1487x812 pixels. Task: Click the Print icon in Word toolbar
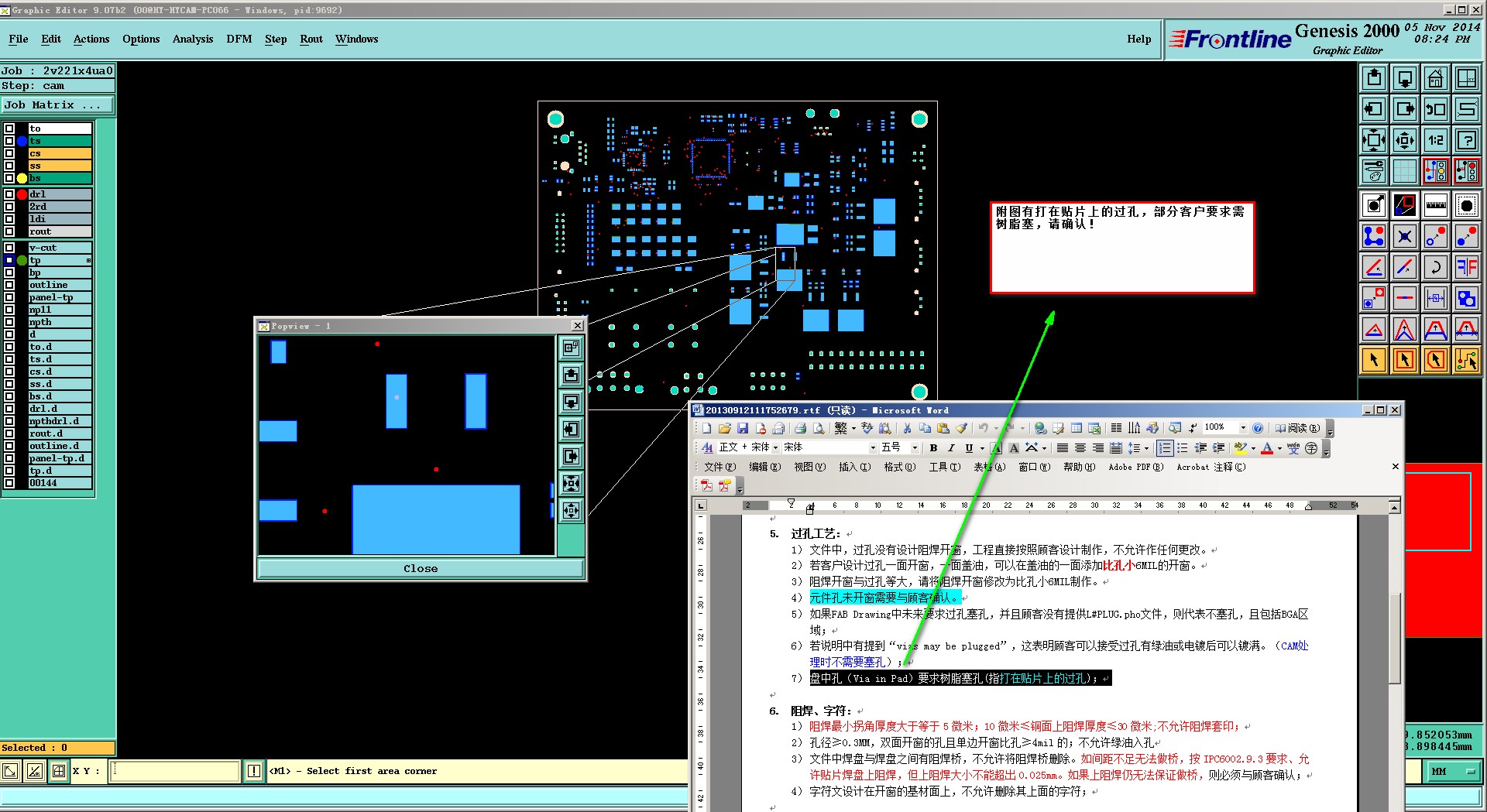click(800, 428)
